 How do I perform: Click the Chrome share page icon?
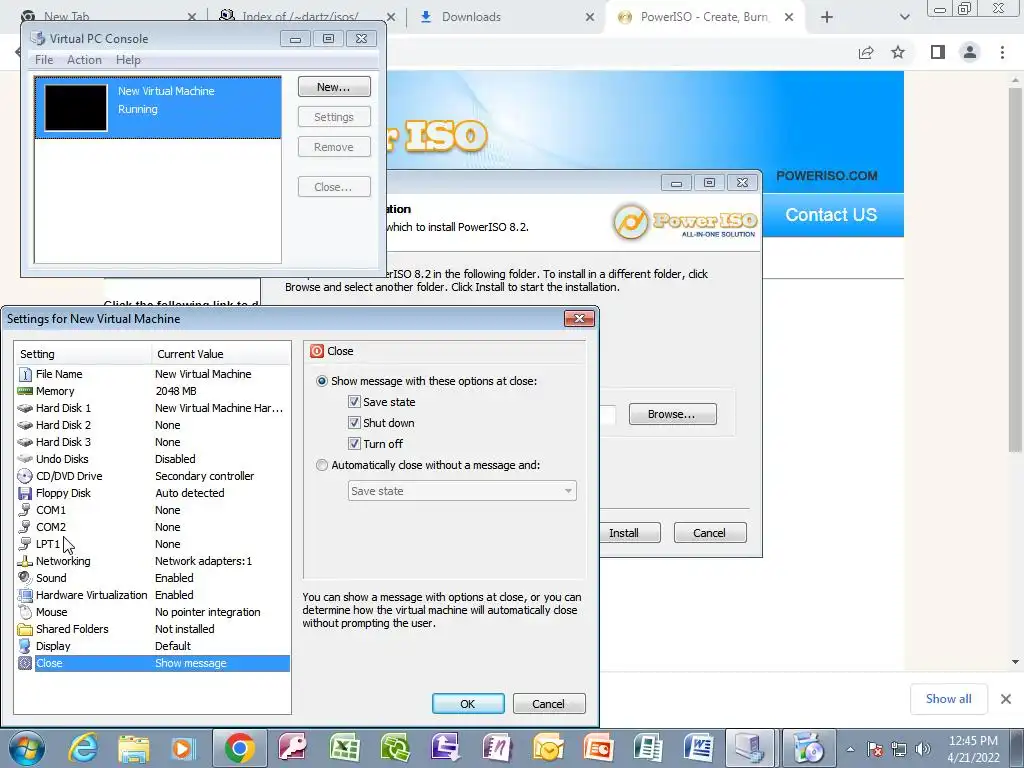[x=866, y=52]
